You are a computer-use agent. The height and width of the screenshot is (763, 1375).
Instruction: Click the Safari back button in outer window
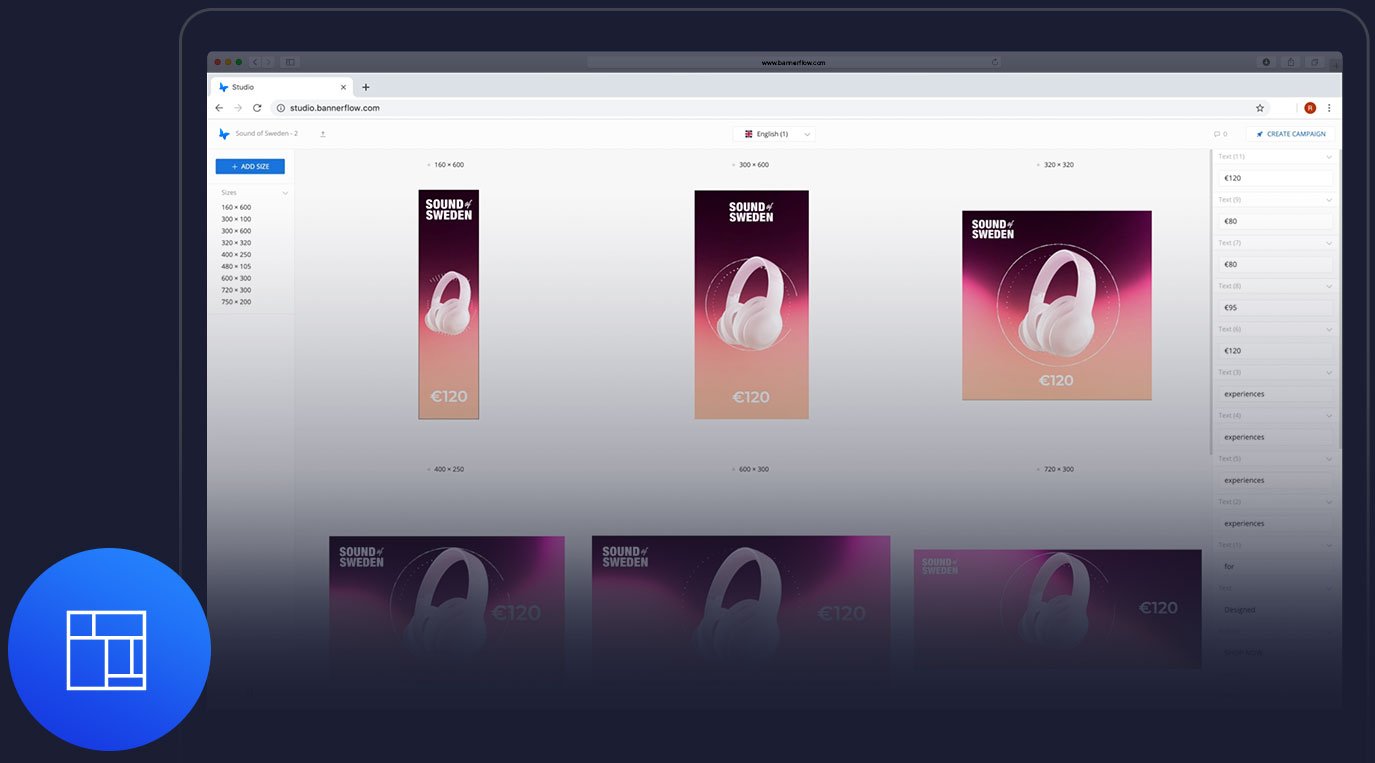tap(254, 62)
